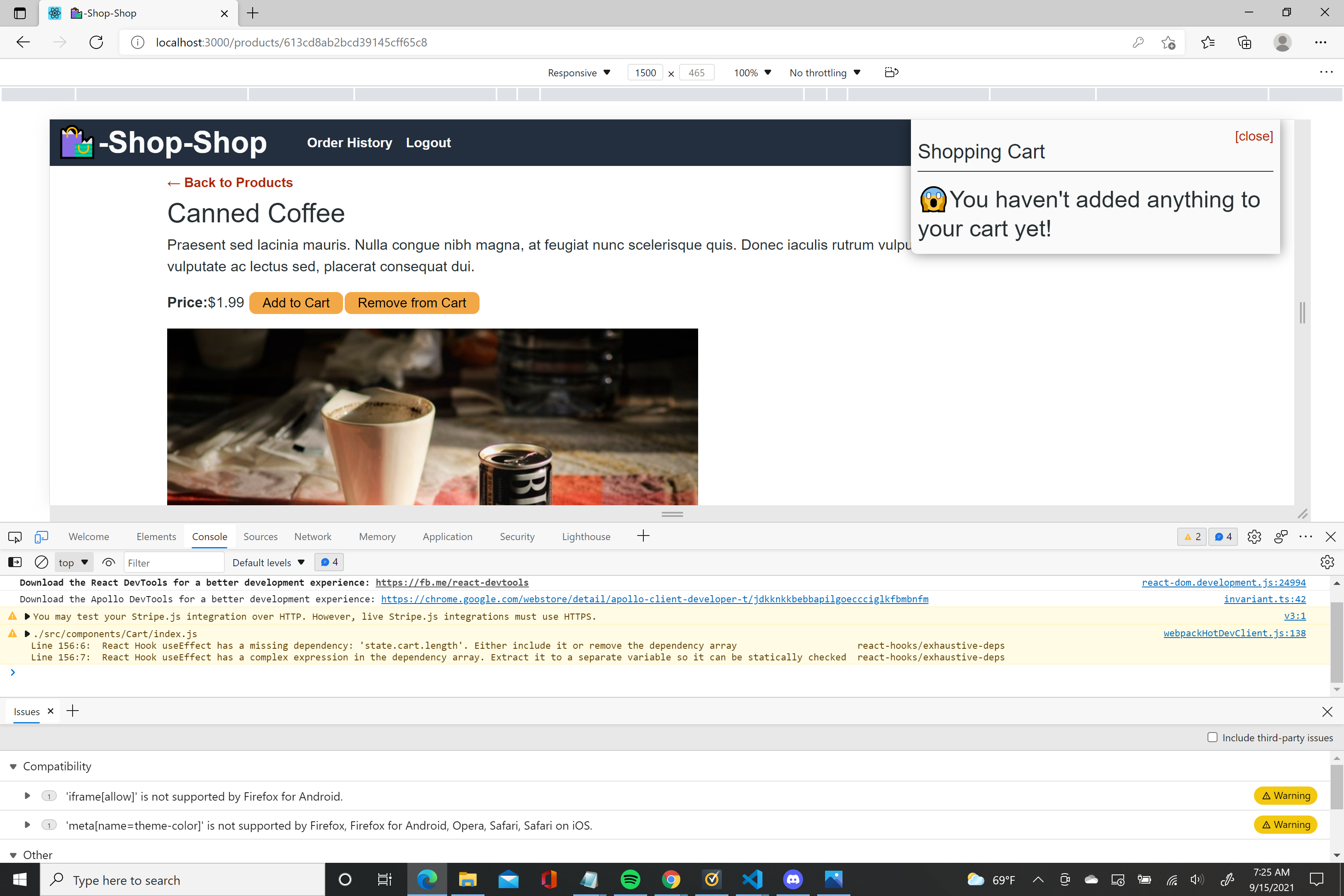Click the Add to Cart button
Image resolution: width=1344 pixels, height=896 pixels.
pyautogui.click(x=295, y=303)
